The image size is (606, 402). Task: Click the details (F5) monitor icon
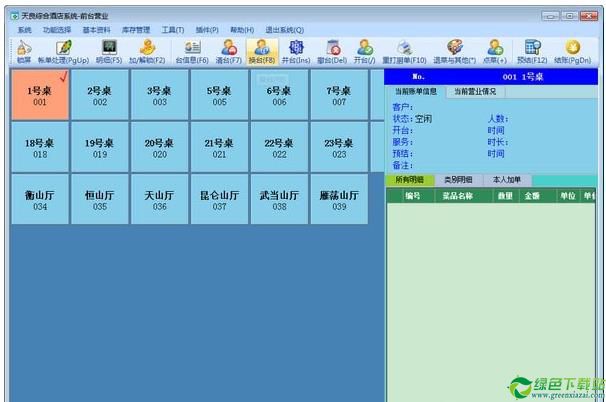(109, 48)
